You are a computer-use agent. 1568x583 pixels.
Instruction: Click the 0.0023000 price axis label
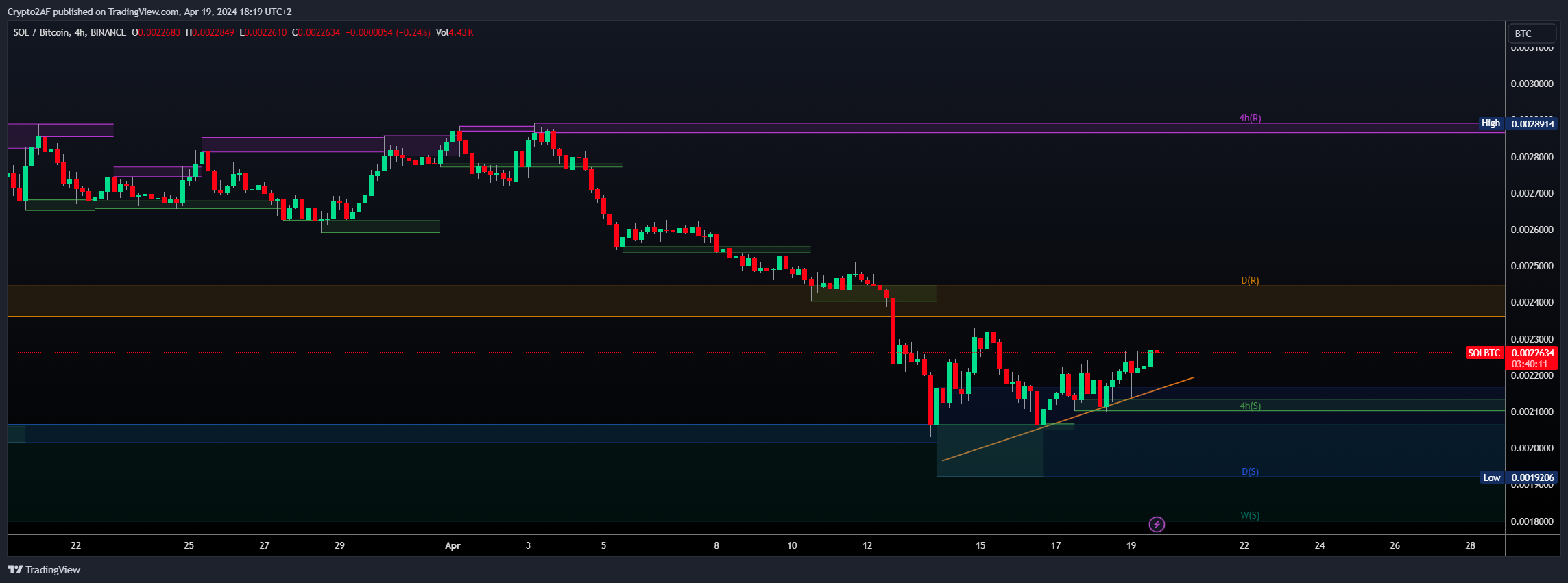(1532, 339)
